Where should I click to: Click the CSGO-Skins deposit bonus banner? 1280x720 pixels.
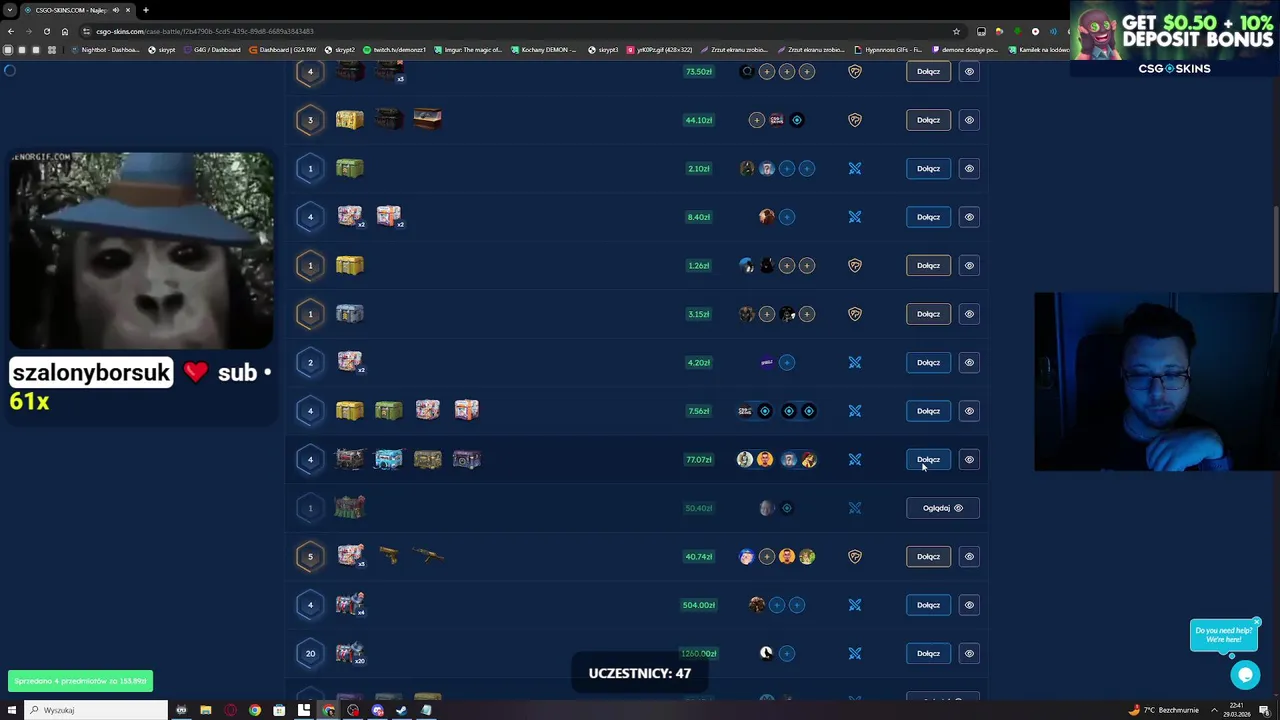[1175, 40]
